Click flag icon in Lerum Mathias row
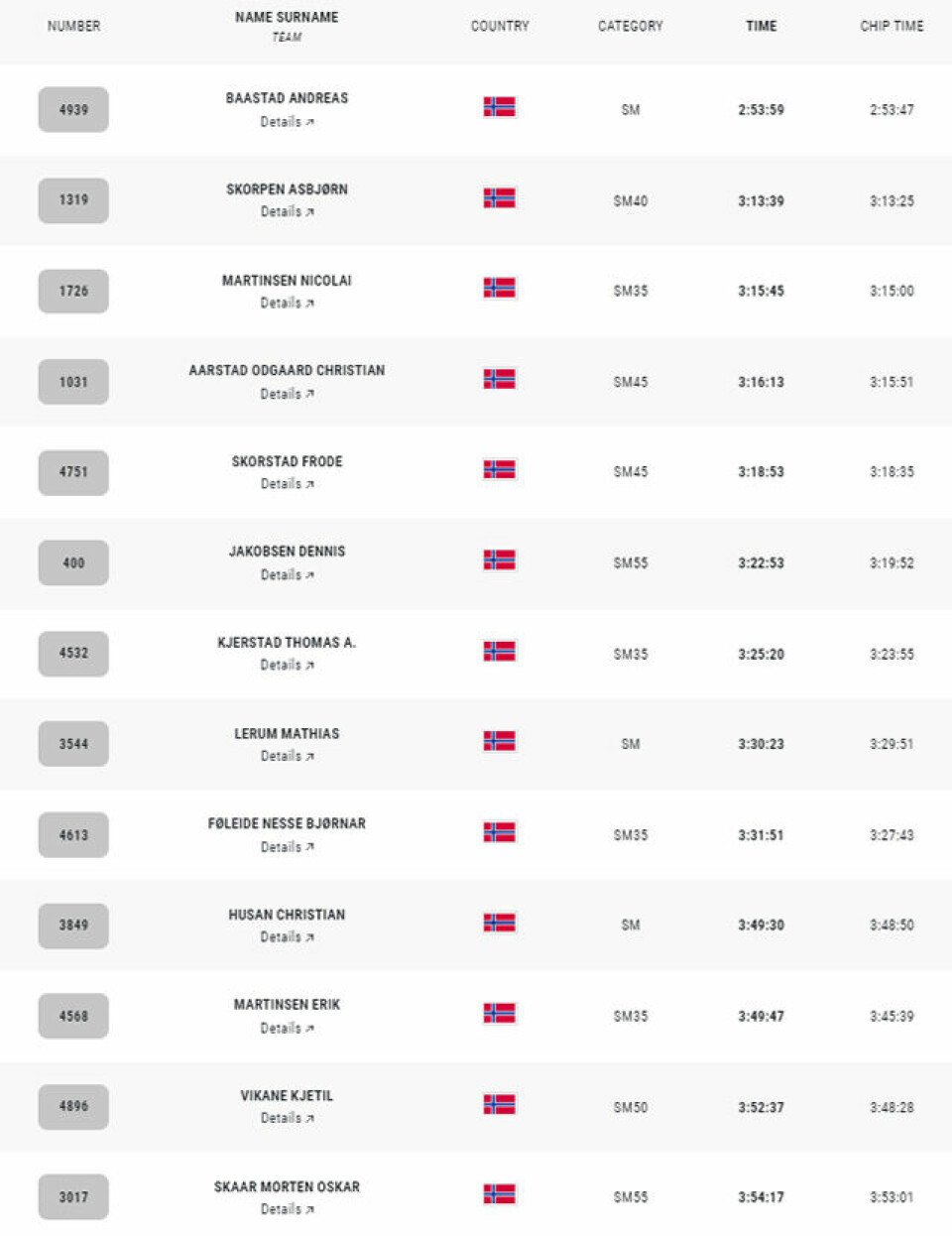 [x=499, y=741]
